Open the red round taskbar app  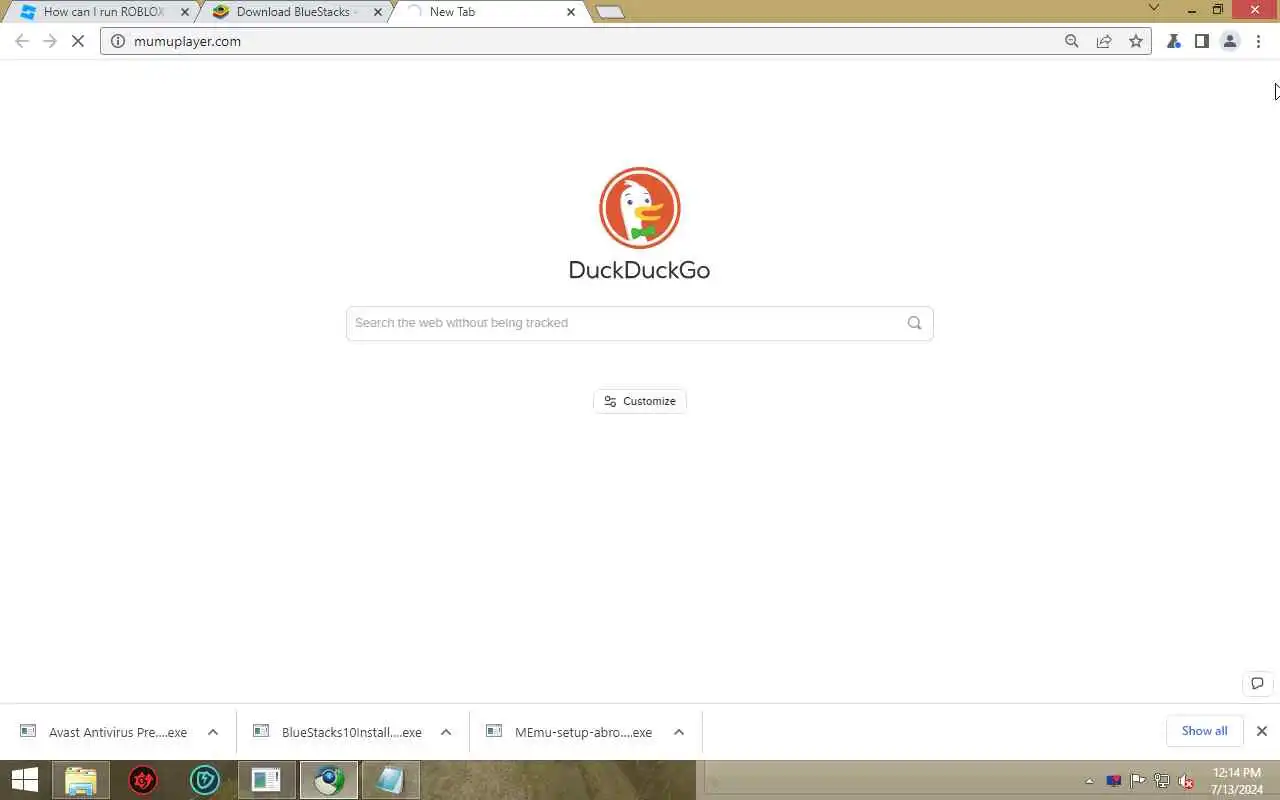point(143,780)
